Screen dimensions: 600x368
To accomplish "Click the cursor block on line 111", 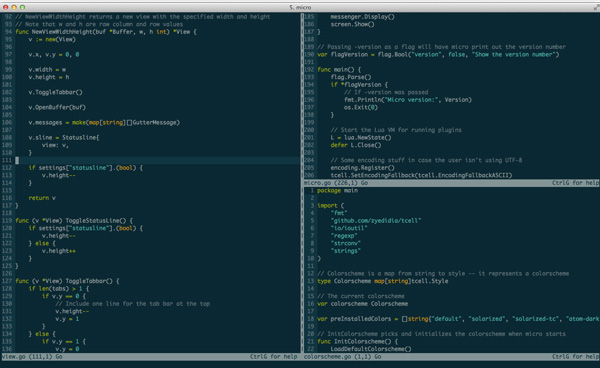I will point(17,160).
